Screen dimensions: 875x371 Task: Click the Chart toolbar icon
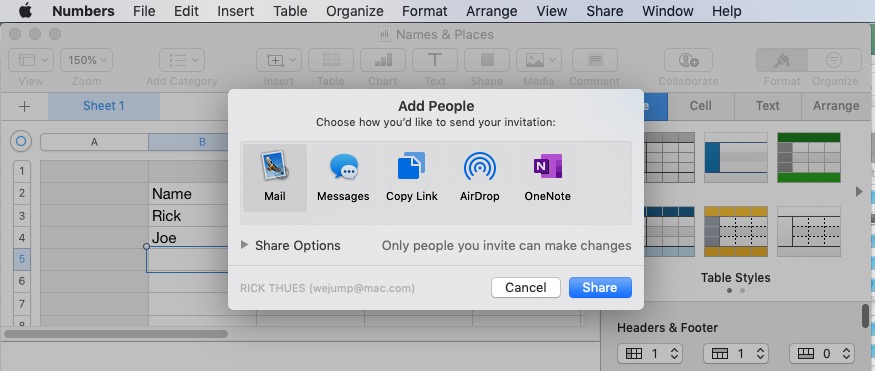pyautogui.click(x=383, y=60)
